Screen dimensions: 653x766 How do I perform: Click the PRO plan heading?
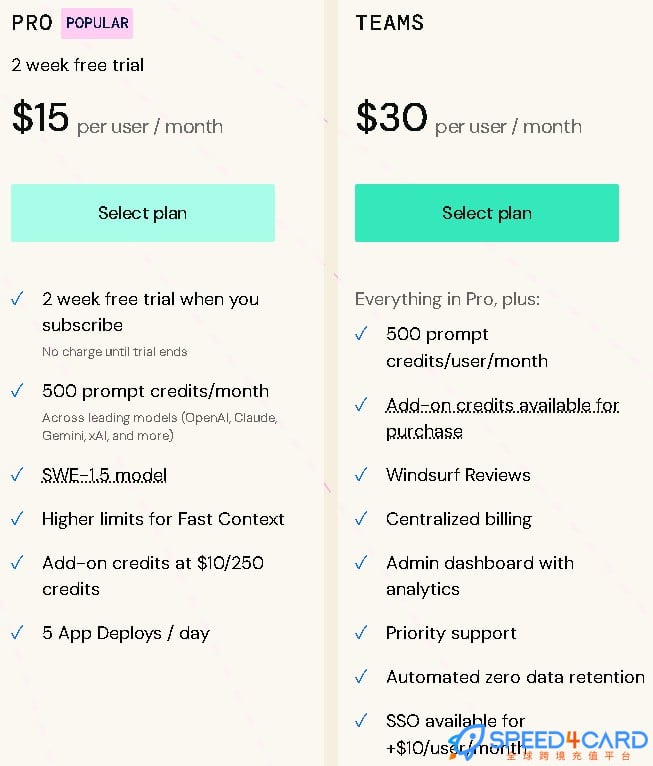click(x=32, y=23)
